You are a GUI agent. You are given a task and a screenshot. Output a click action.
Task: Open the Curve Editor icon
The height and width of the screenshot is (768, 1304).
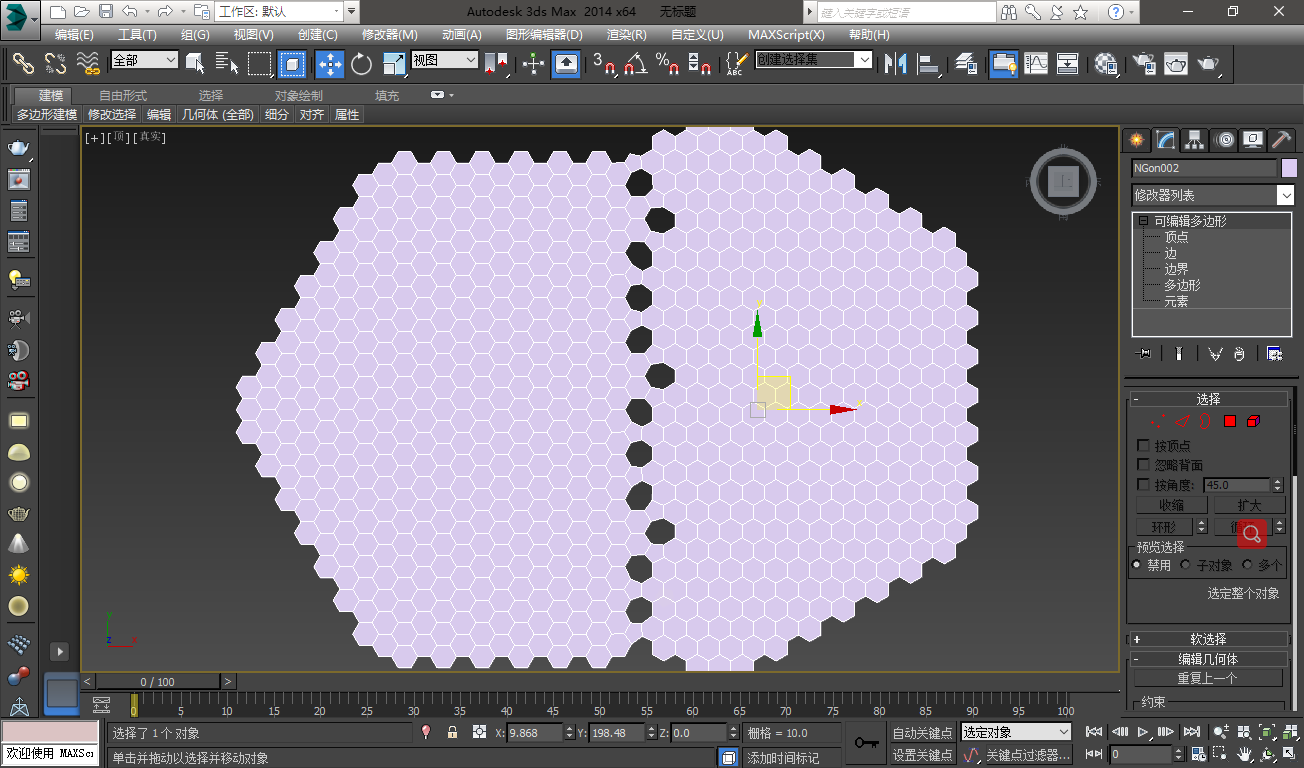click(x=1036, y=63)
